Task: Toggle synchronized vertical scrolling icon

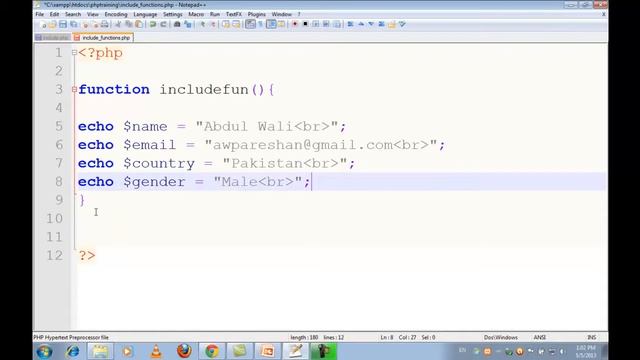Action: (x=226, y=24)
